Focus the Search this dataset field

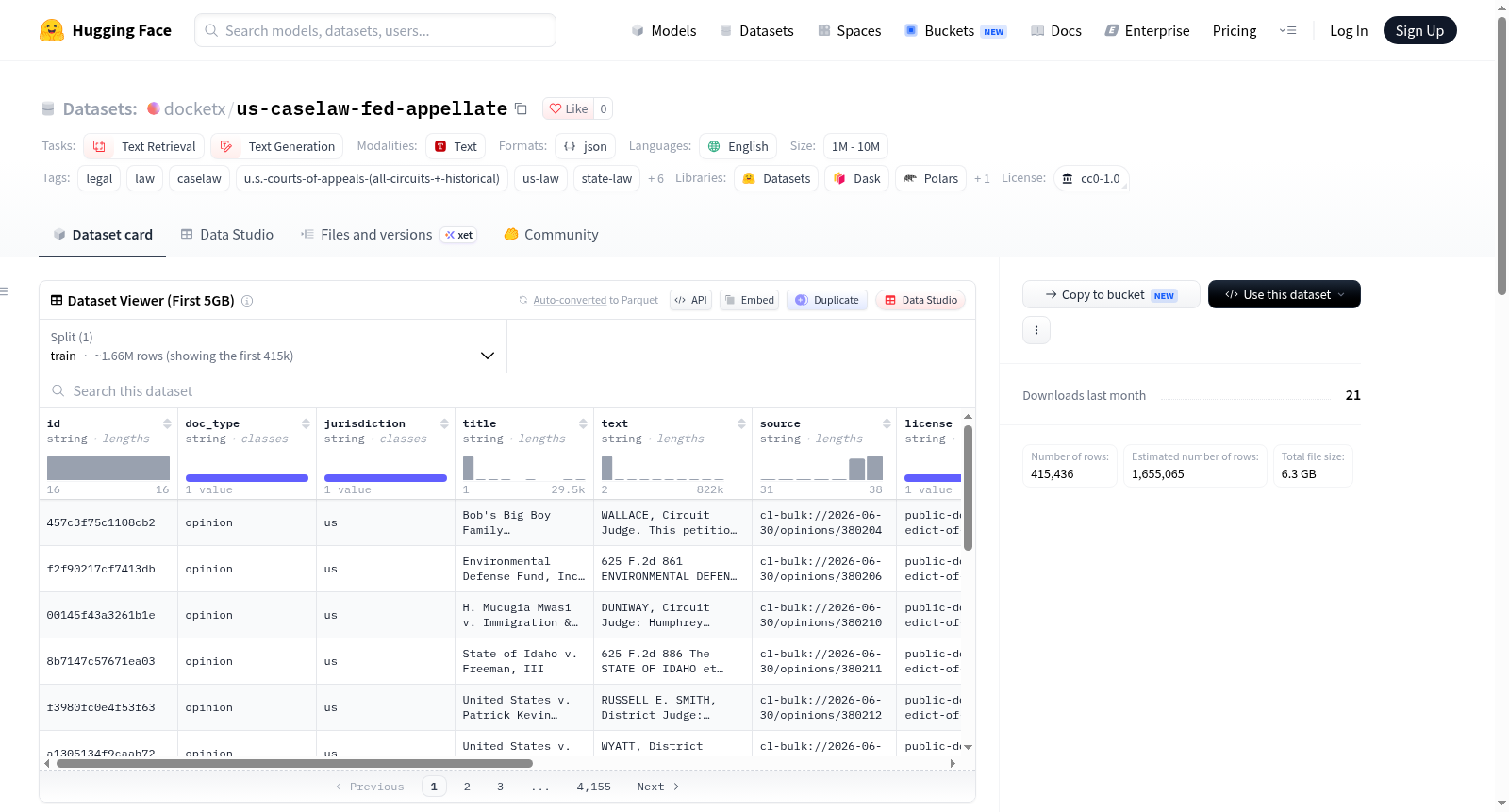point(507,390)
